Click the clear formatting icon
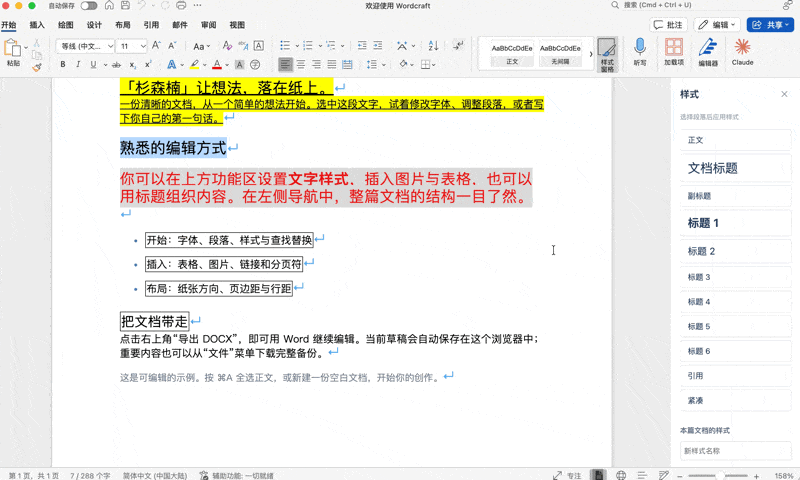Screen dimensions: 800x480 (228, 46)
